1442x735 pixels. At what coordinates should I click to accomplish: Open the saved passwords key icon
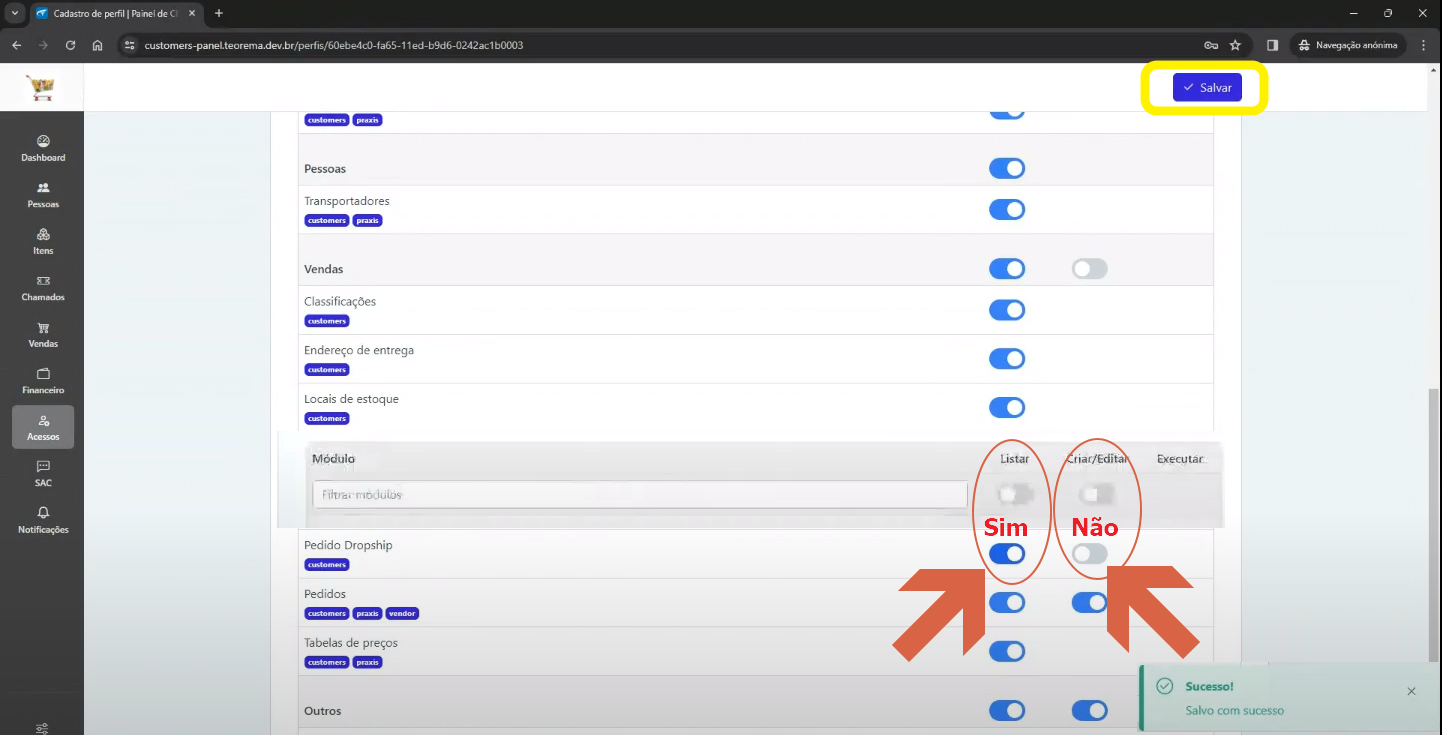pyautogui.click(x=1210, y=45)
